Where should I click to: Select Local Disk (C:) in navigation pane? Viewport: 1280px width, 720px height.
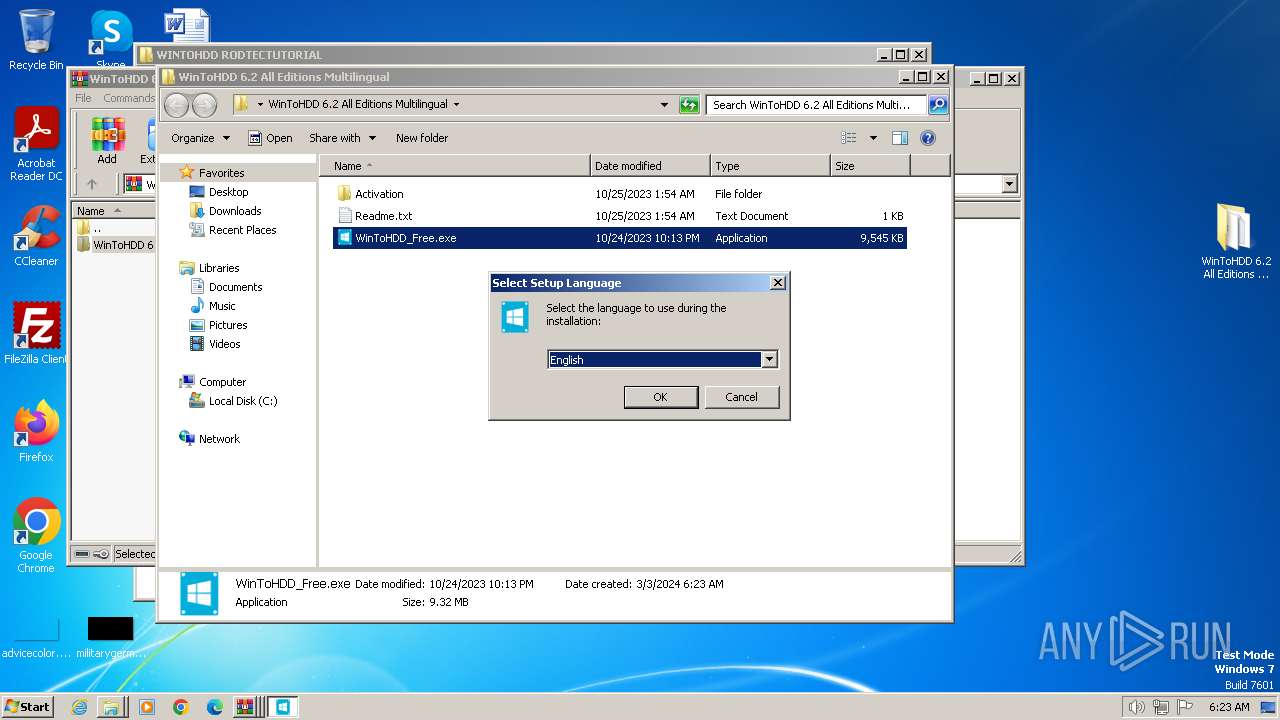point(243,401)
